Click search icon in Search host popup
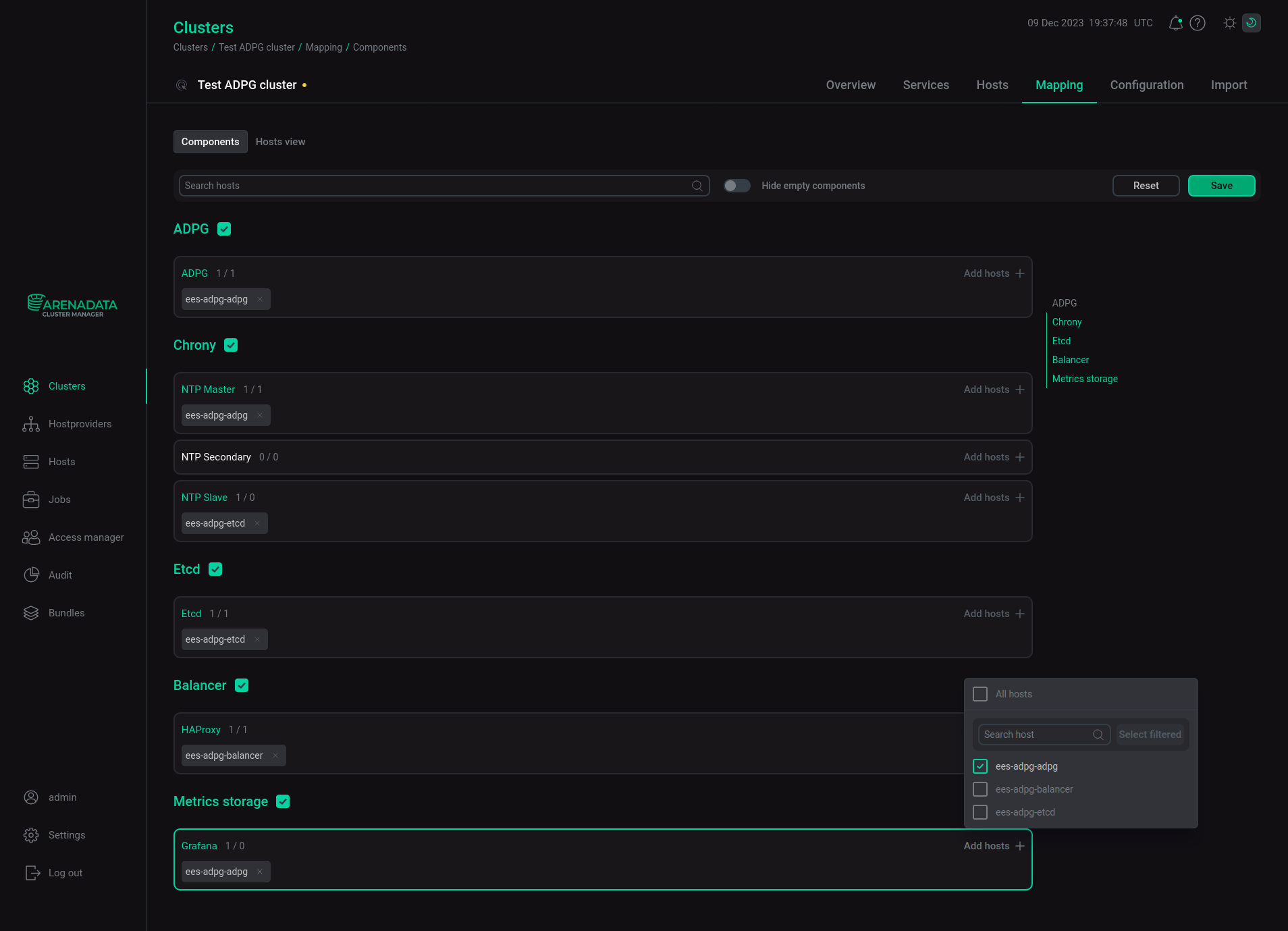This screenshot has height=931, width=1288. 1098,735
